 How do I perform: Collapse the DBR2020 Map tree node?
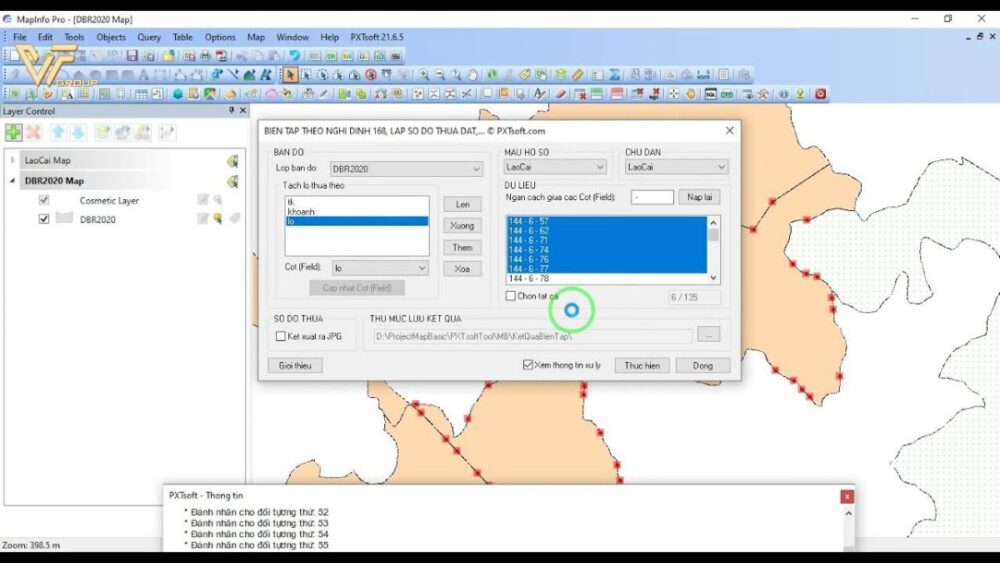(12, 181)
